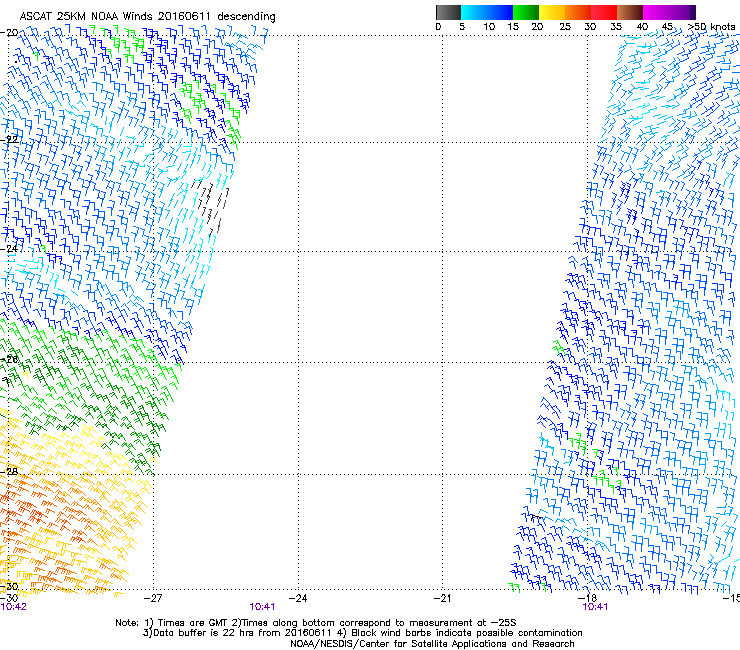Click the title 'ASCAT 25KM NOAA Winds 20160611 descending'

147,17
